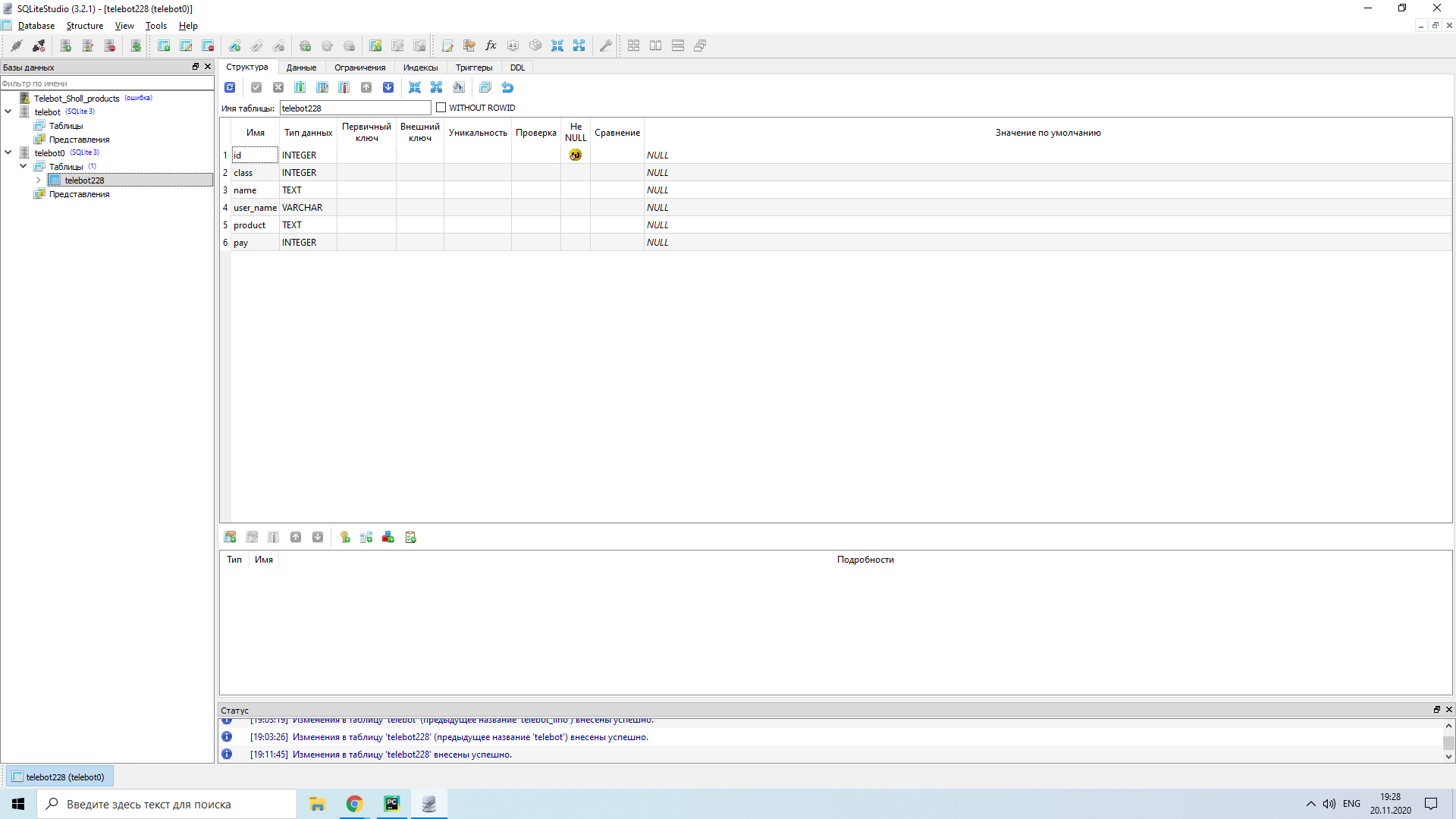
Task: Click the pay column name cell
Action: [255, 243]
